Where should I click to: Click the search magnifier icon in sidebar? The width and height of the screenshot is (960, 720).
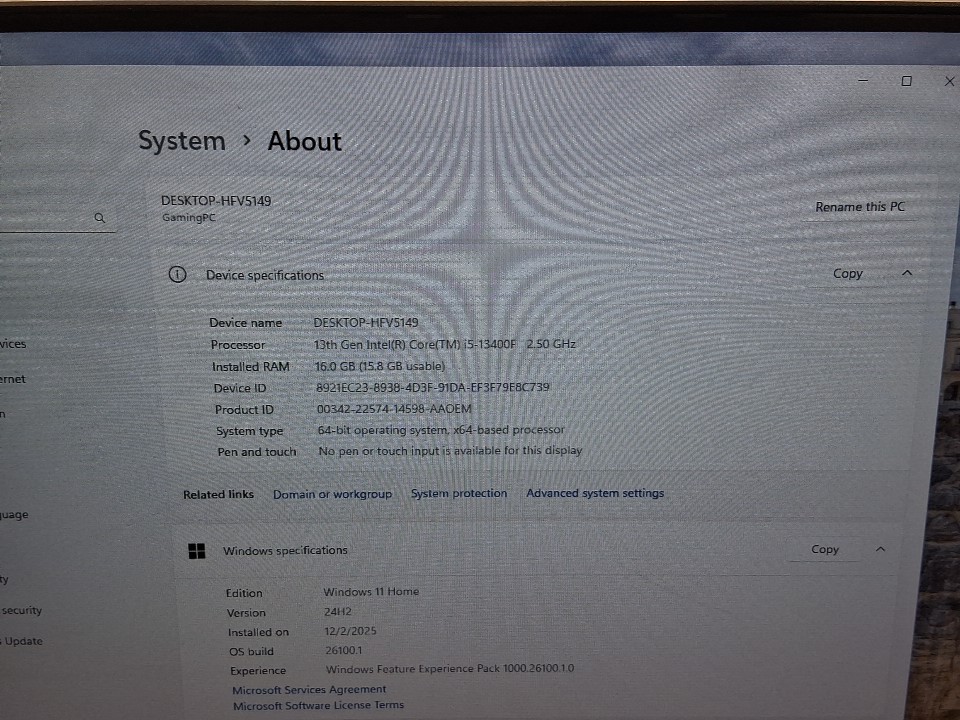coord(99,217)
